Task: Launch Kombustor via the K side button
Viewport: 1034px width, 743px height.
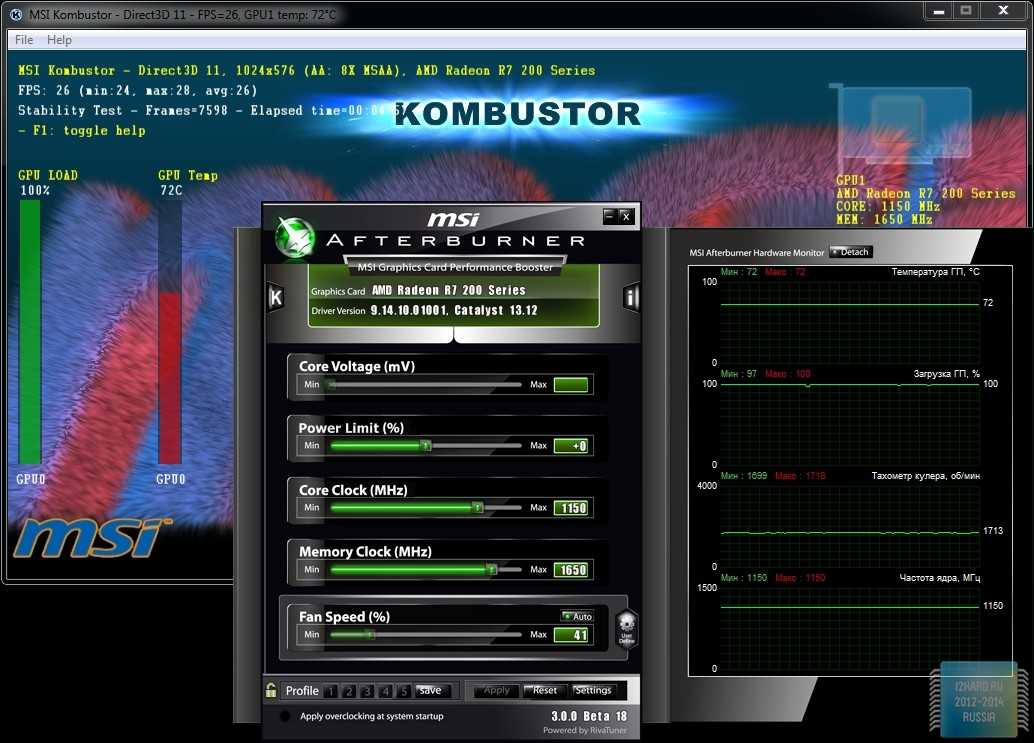Action: pos(275,297)
